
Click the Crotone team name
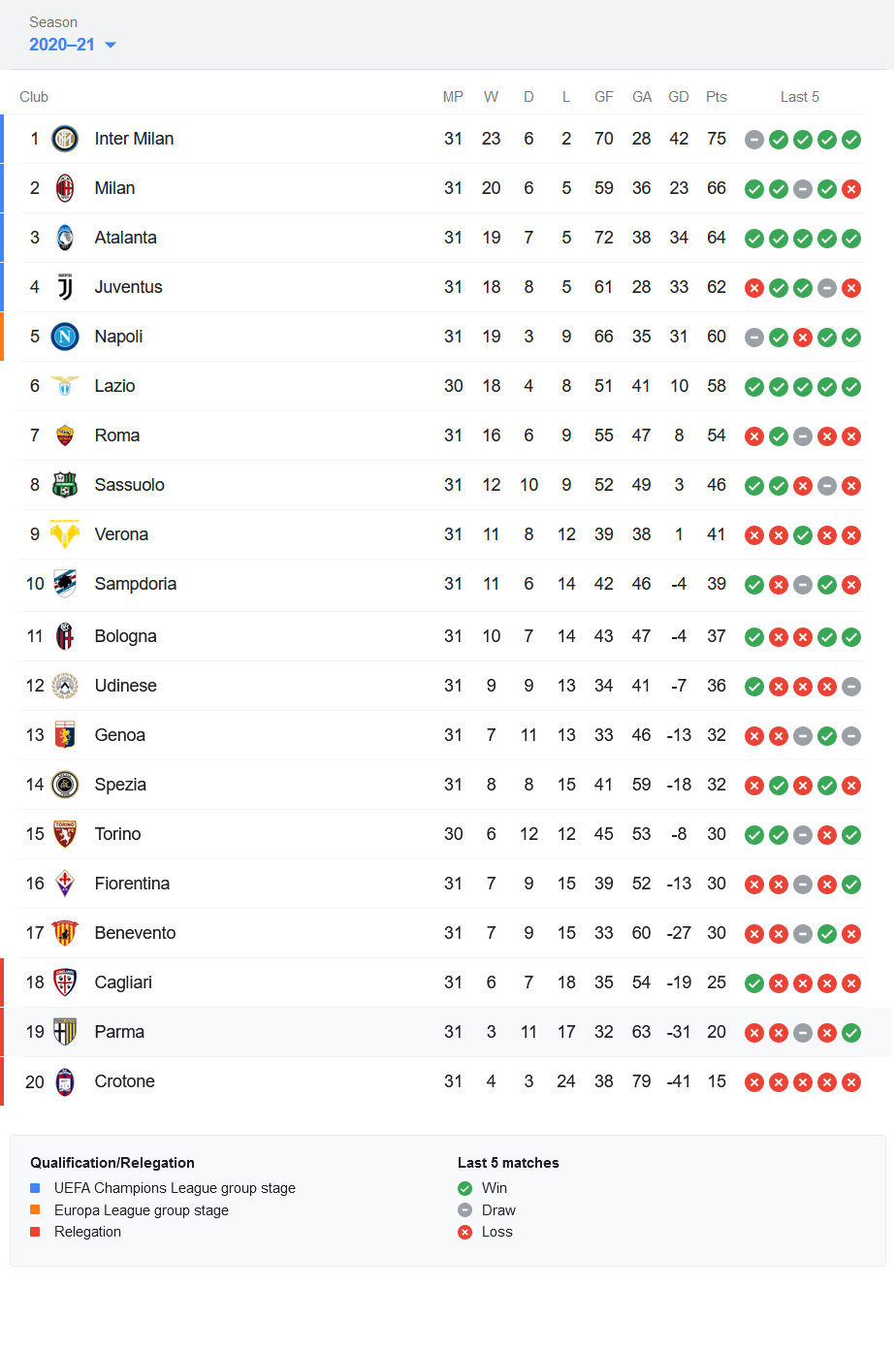124,1081
